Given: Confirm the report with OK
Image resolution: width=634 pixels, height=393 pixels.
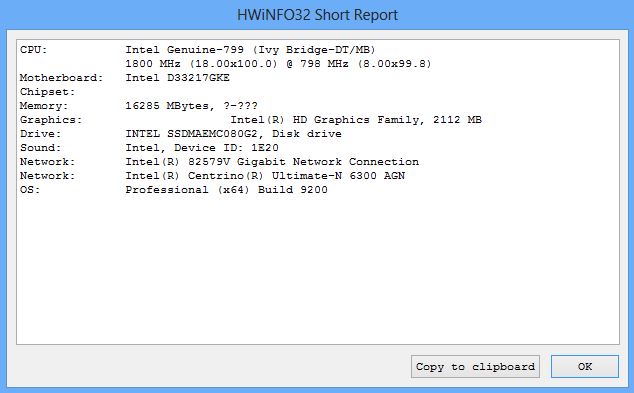Looking at the screenshot, I should [x=585, y=367].
